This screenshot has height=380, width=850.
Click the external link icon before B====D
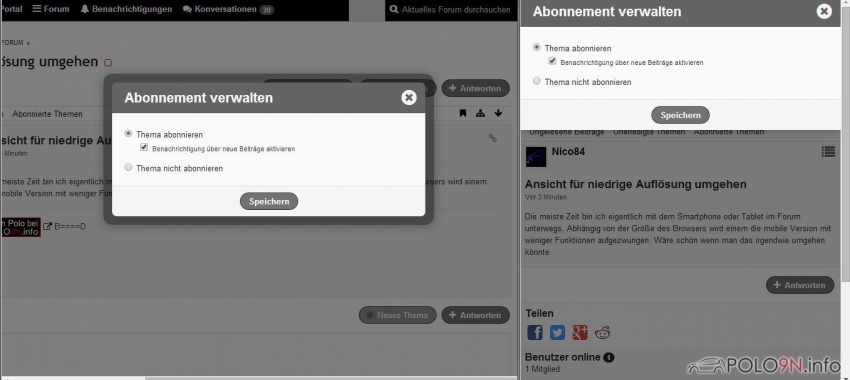(47, 226)
